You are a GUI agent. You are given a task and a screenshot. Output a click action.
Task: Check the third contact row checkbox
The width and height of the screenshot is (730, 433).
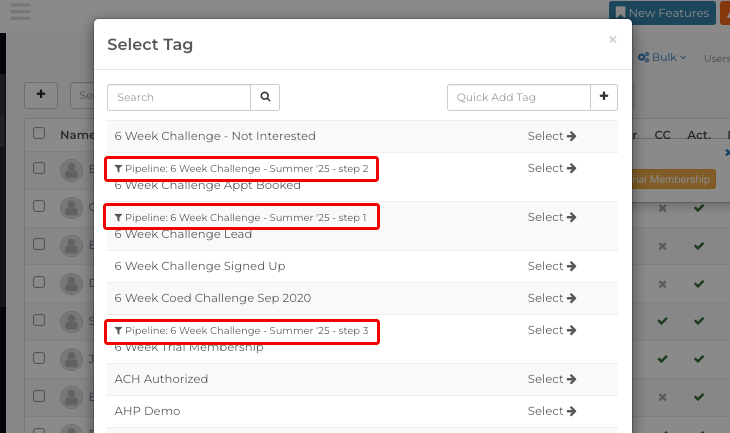[39, 244]
